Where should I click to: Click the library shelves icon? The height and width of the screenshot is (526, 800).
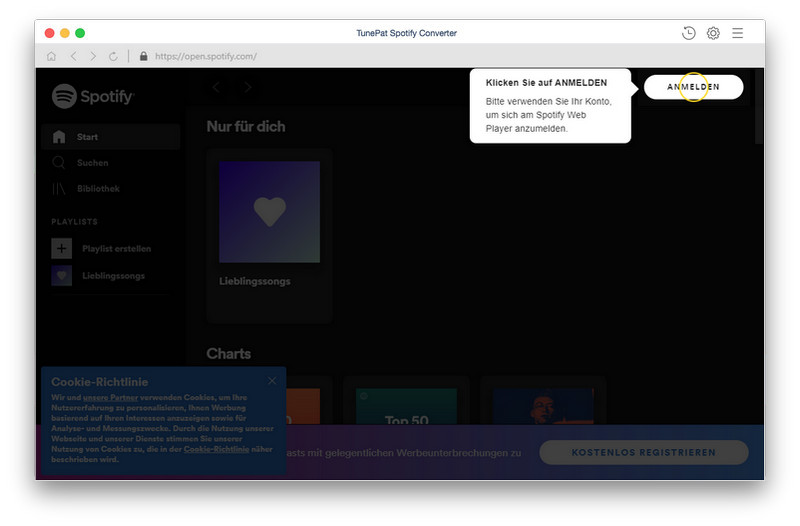tap(59, 189)
